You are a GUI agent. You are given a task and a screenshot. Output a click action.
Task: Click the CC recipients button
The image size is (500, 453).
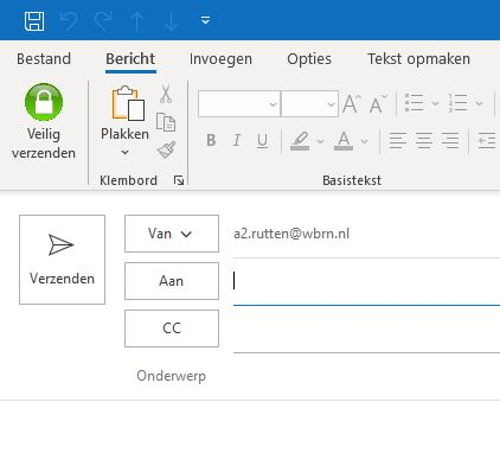[x=172, y=328]
